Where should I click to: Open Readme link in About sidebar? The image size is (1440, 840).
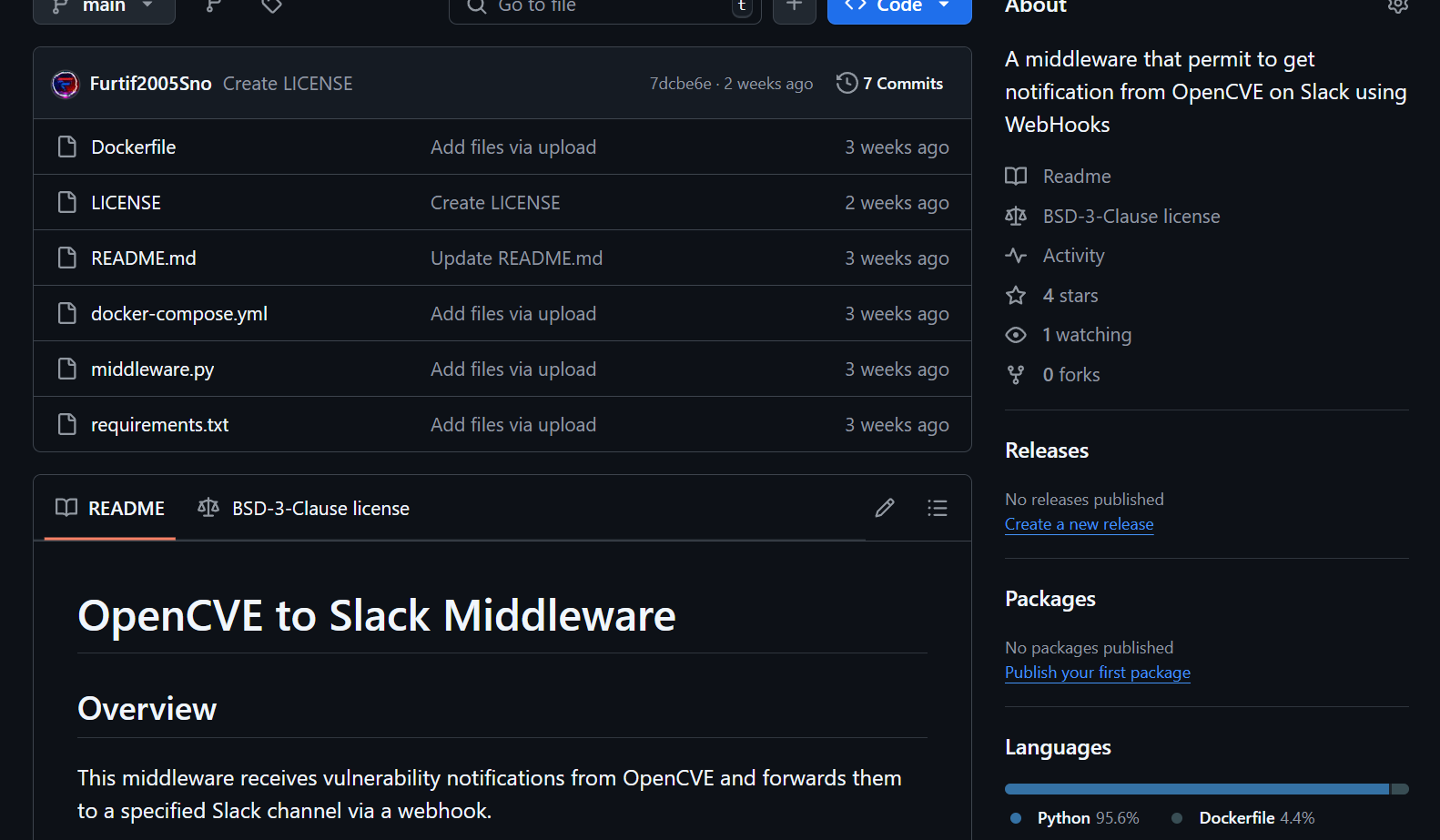(1077, 177)
